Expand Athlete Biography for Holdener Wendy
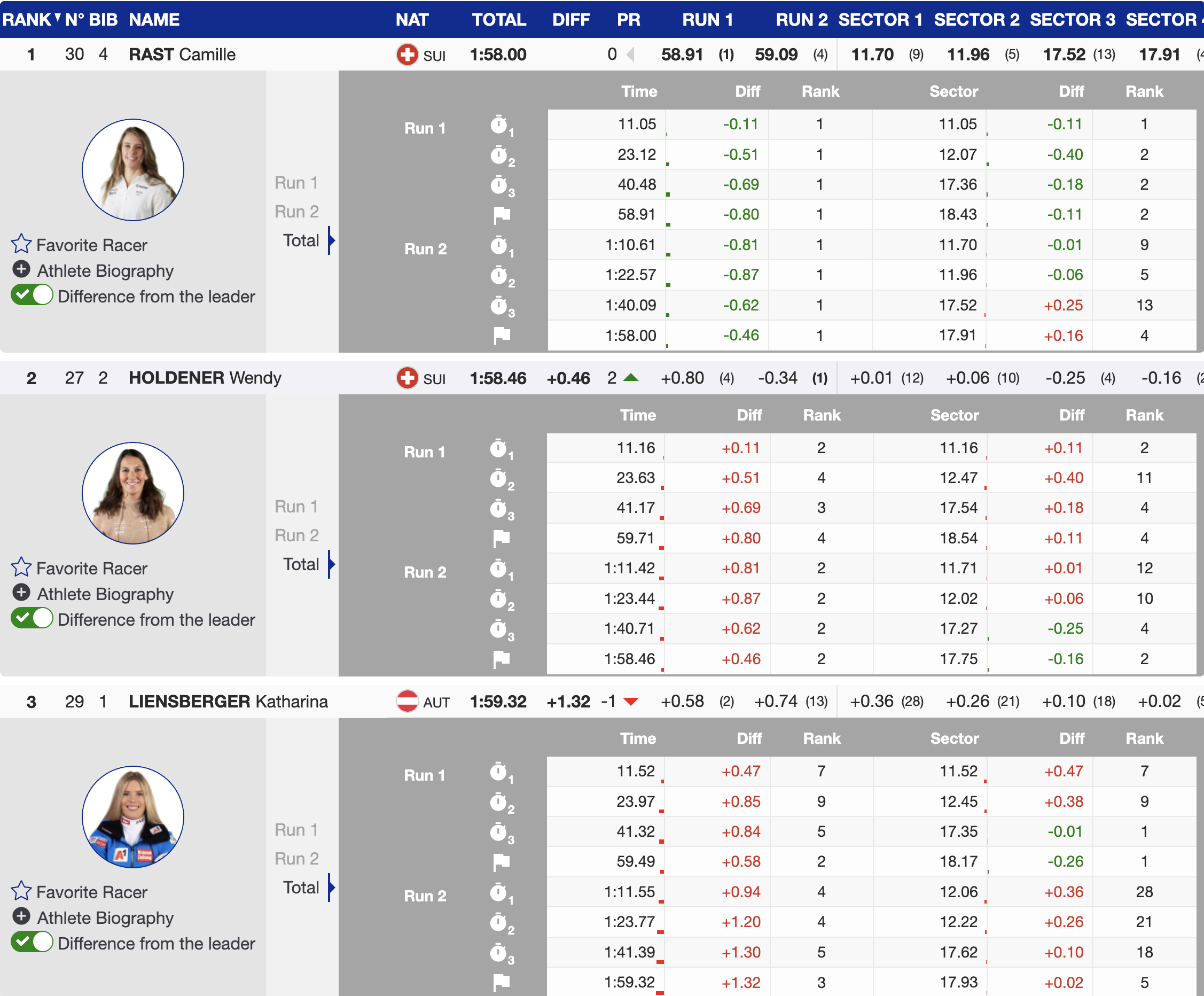Viewport: 1204px width, 996px height. (x=21, y=593)
